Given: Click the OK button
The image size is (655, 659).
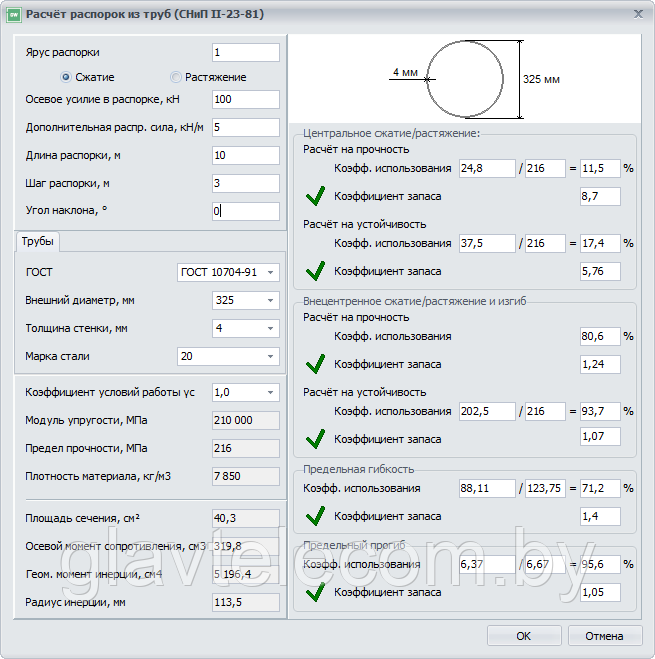Looking at the screenshot, I should click(x=524, y=636).
